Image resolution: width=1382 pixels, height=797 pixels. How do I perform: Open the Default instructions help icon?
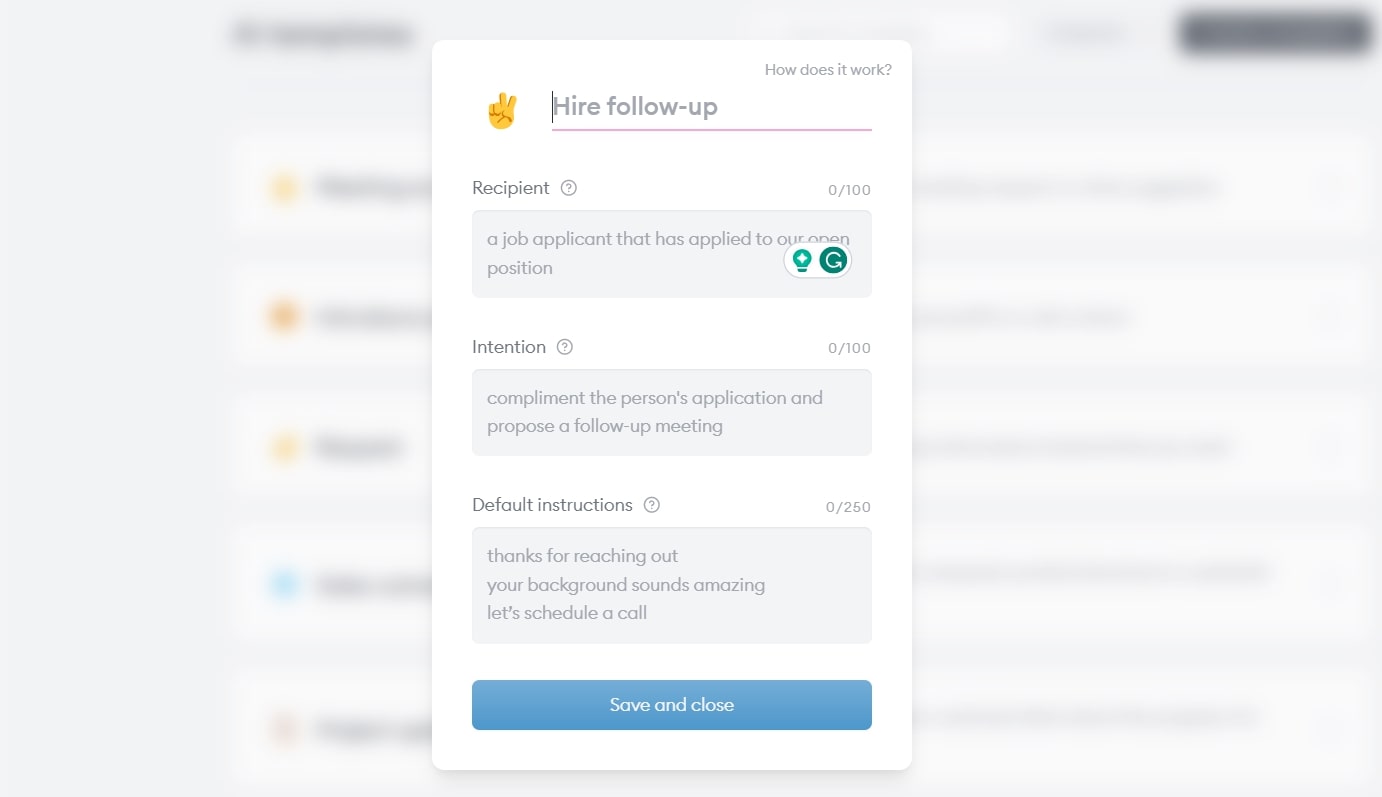651,505
